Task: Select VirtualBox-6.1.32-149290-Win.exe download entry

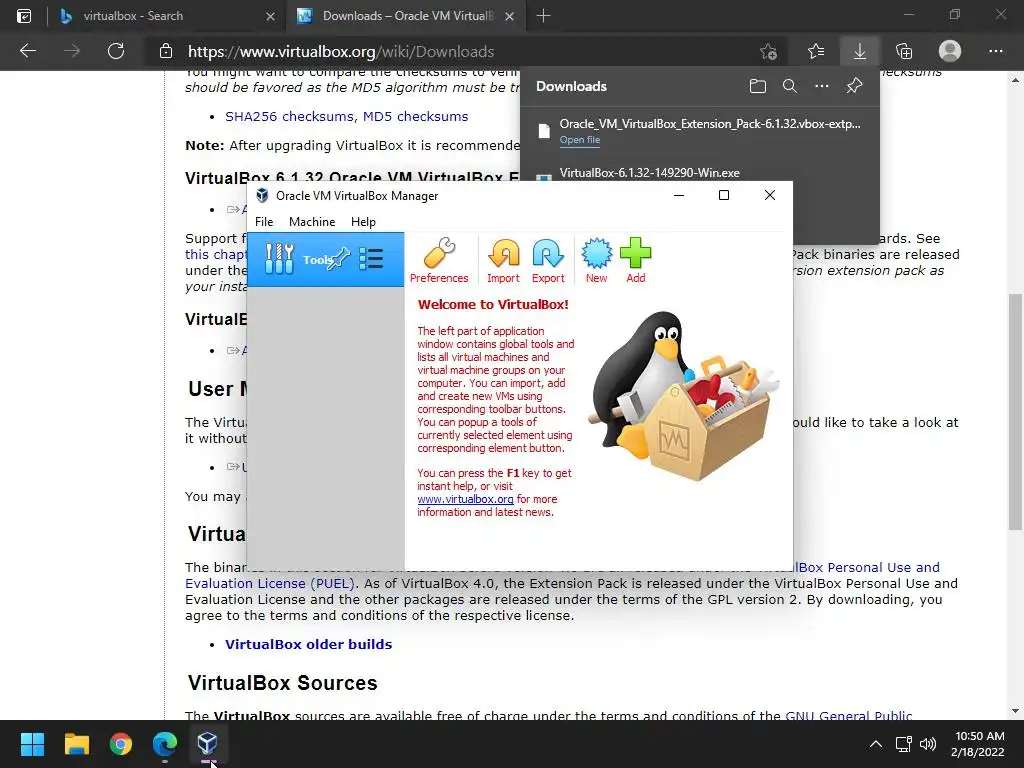Action: point(649,173)
